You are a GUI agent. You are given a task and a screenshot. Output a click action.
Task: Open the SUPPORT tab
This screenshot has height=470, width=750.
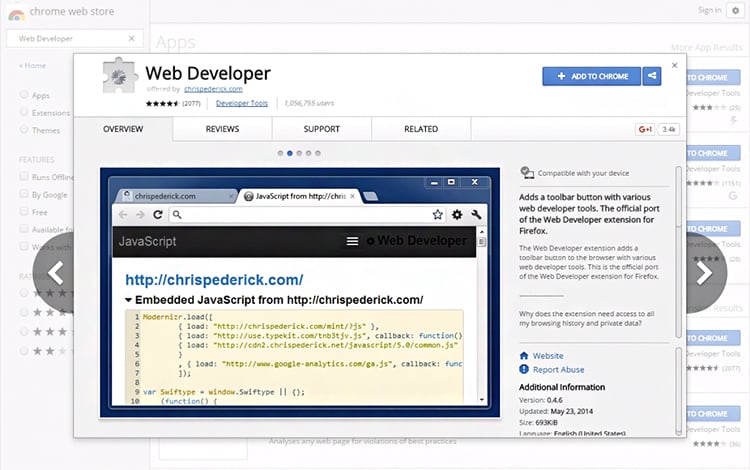321,129
